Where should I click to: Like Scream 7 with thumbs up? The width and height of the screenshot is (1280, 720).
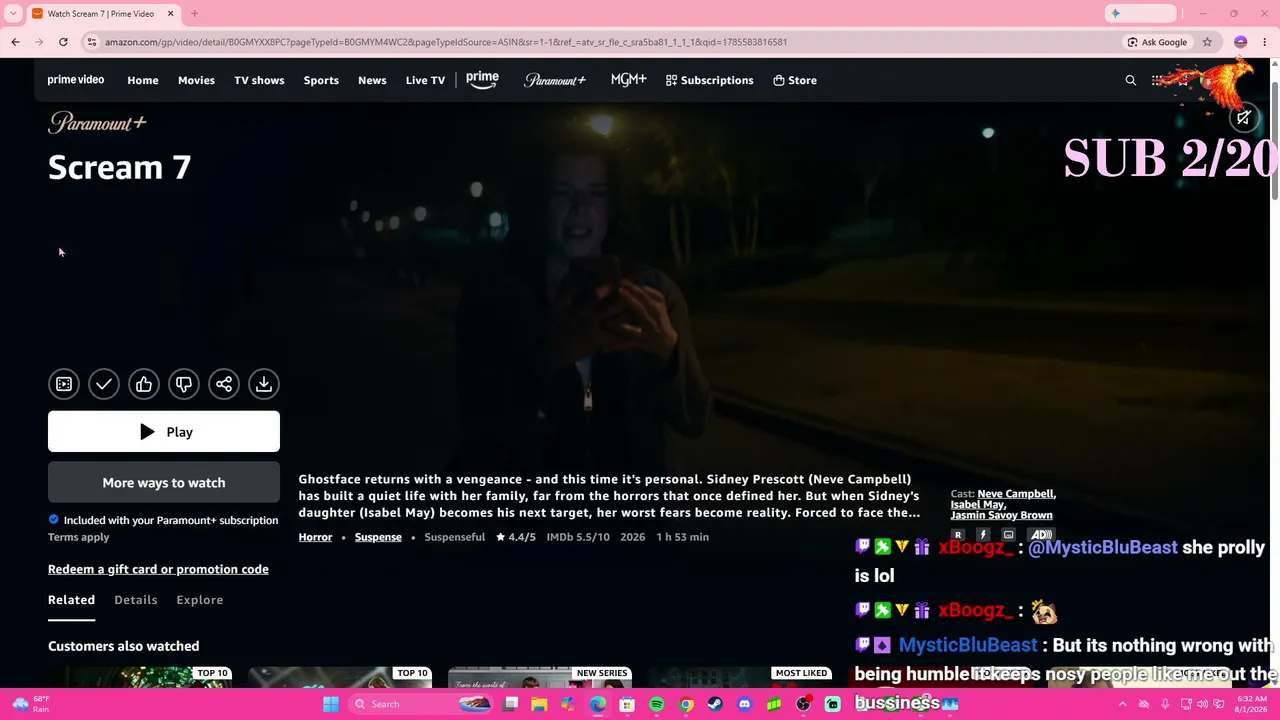(x=144, y=384)
